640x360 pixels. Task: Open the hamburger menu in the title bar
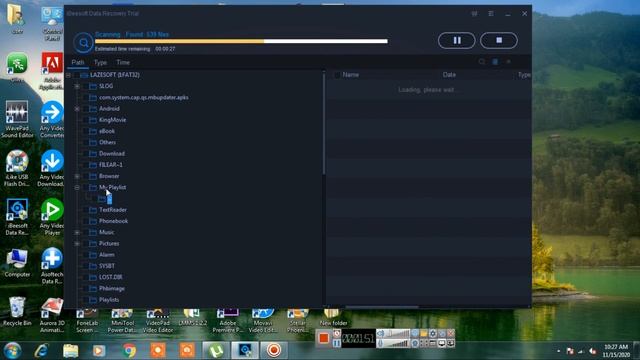click(x=491, y=13)
